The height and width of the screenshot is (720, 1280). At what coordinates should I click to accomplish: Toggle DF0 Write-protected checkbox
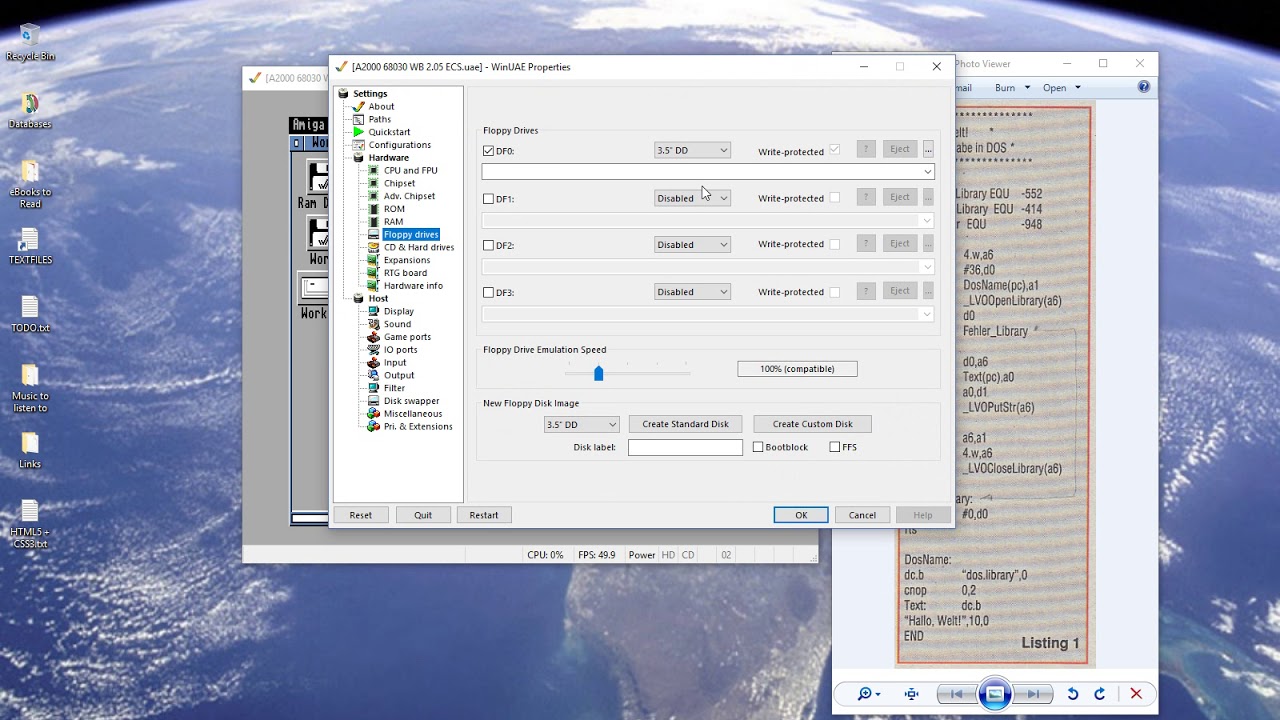point(835,150)
